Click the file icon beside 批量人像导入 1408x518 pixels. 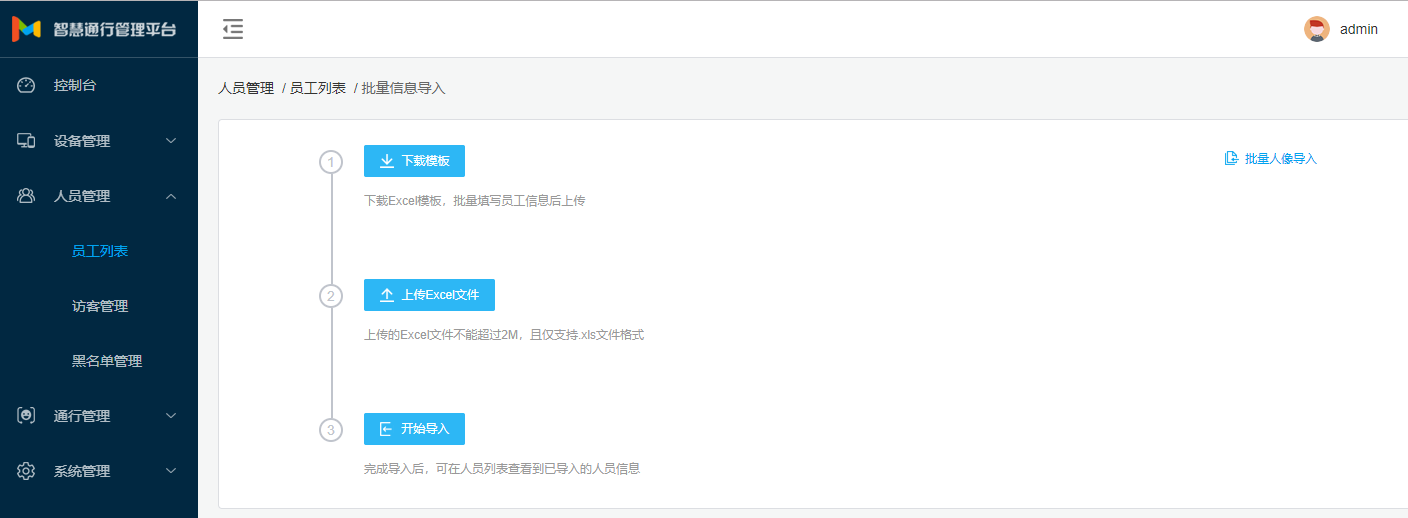[1231, 158]
